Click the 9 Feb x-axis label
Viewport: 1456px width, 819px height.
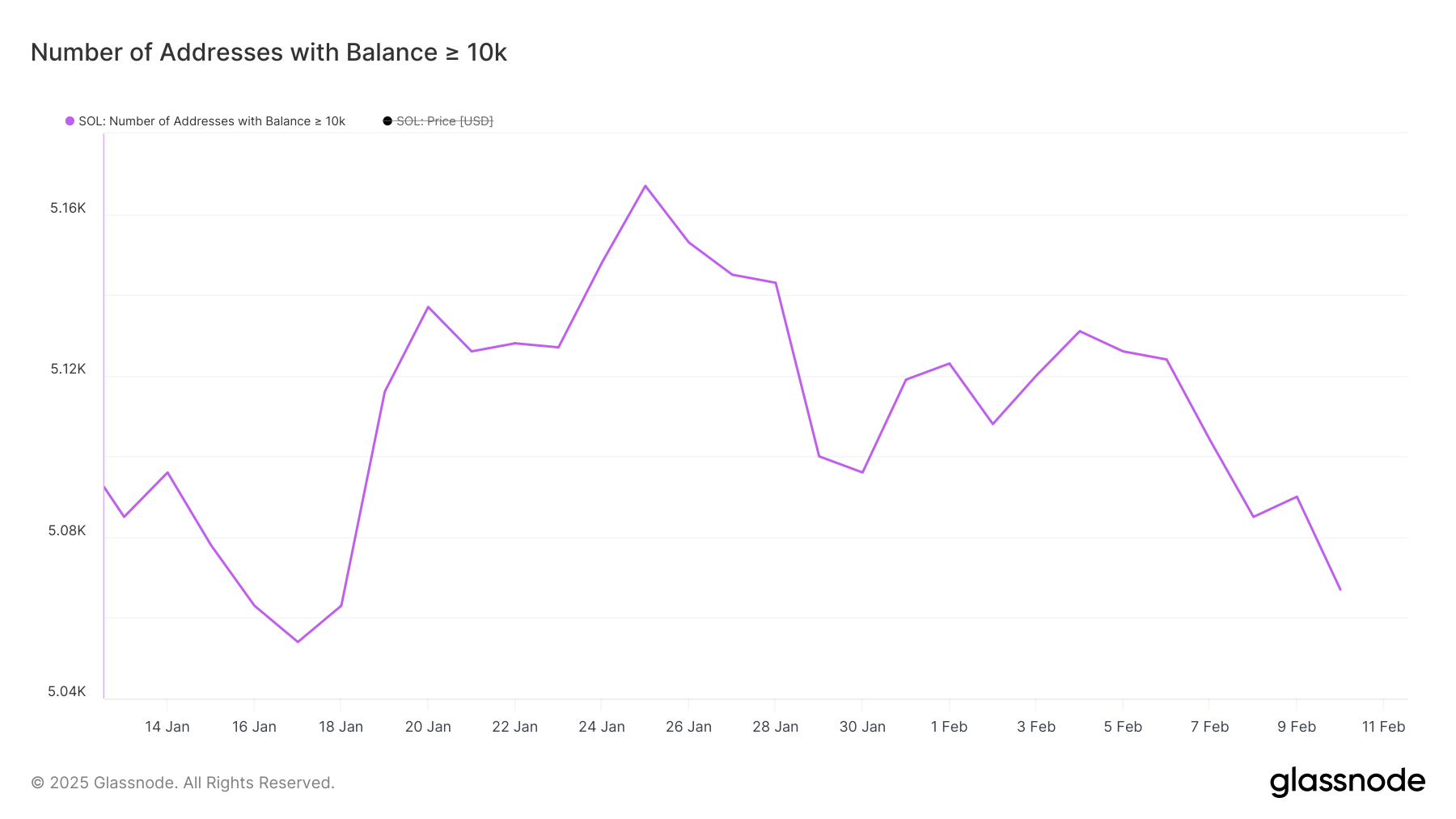pyautogui.click(x=1296, y=727)
